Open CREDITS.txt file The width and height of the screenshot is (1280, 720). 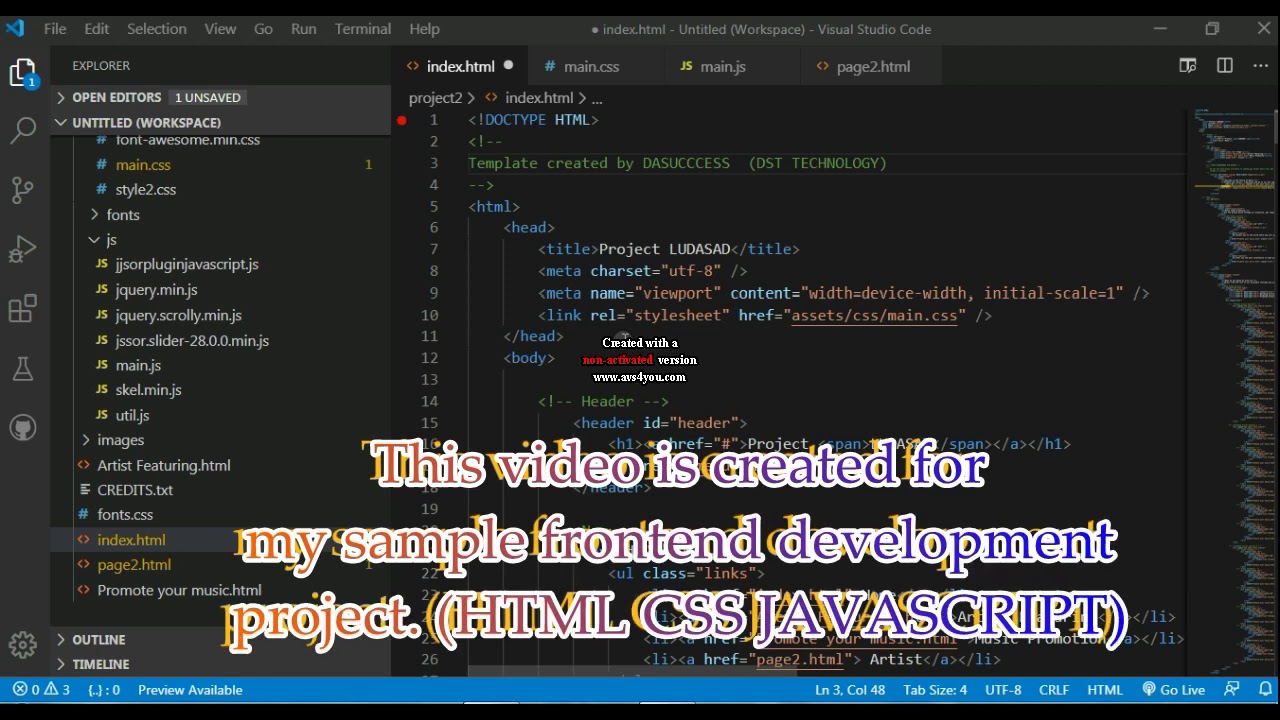[135, 490]
